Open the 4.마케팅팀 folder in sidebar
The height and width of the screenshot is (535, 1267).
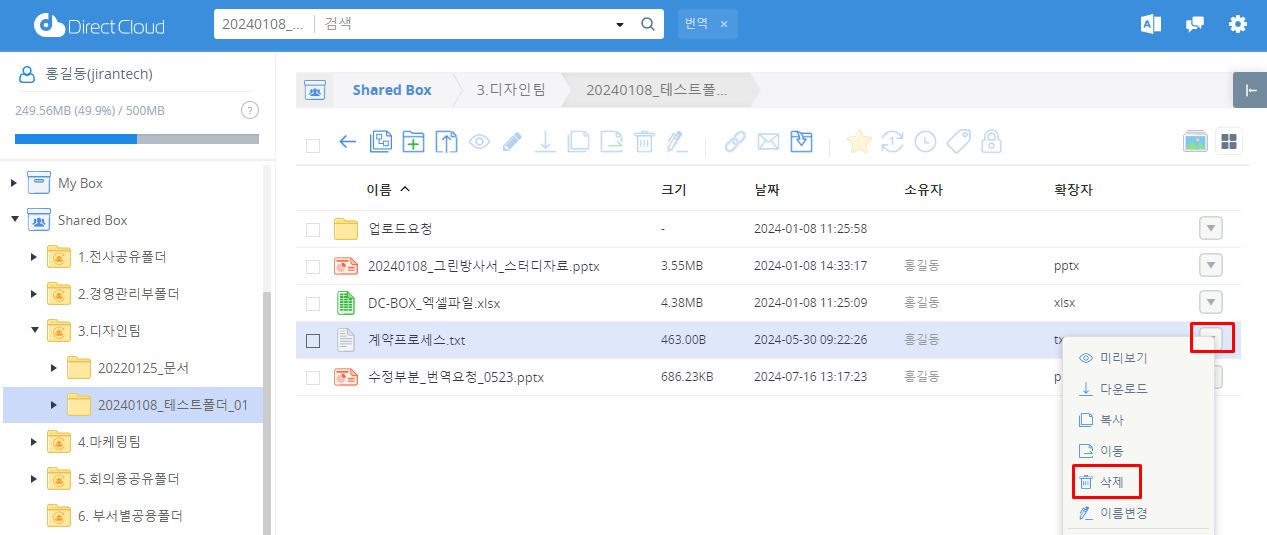tap(109, 442)
